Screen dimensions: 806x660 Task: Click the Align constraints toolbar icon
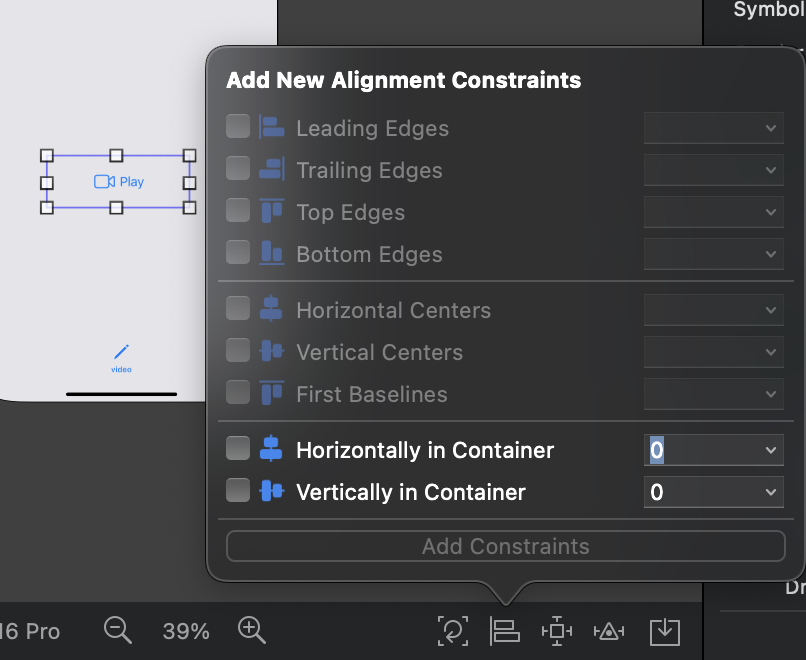tap(505, 631)
